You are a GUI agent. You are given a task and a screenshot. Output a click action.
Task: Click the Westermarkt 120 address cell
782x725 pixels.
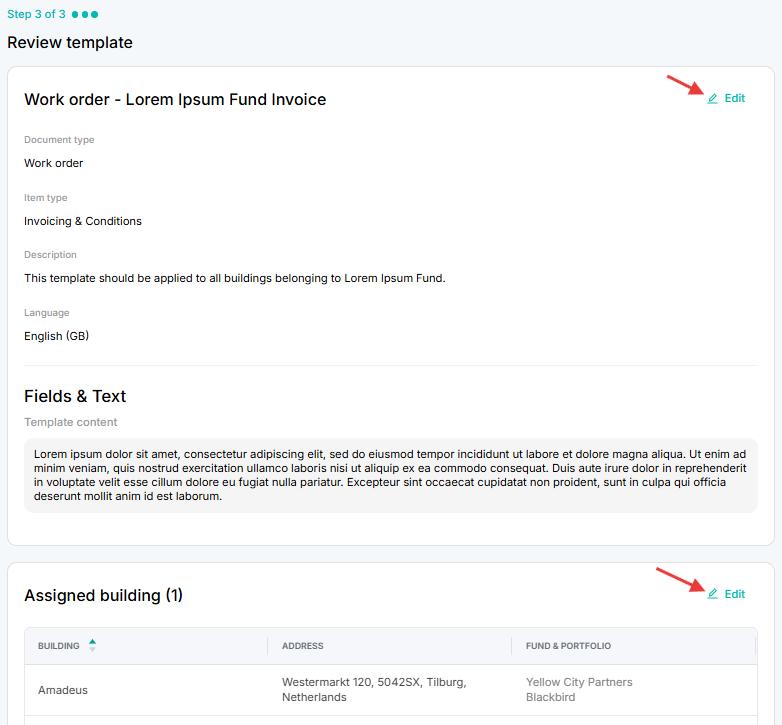pyautogui.click(x=374, y=690)
